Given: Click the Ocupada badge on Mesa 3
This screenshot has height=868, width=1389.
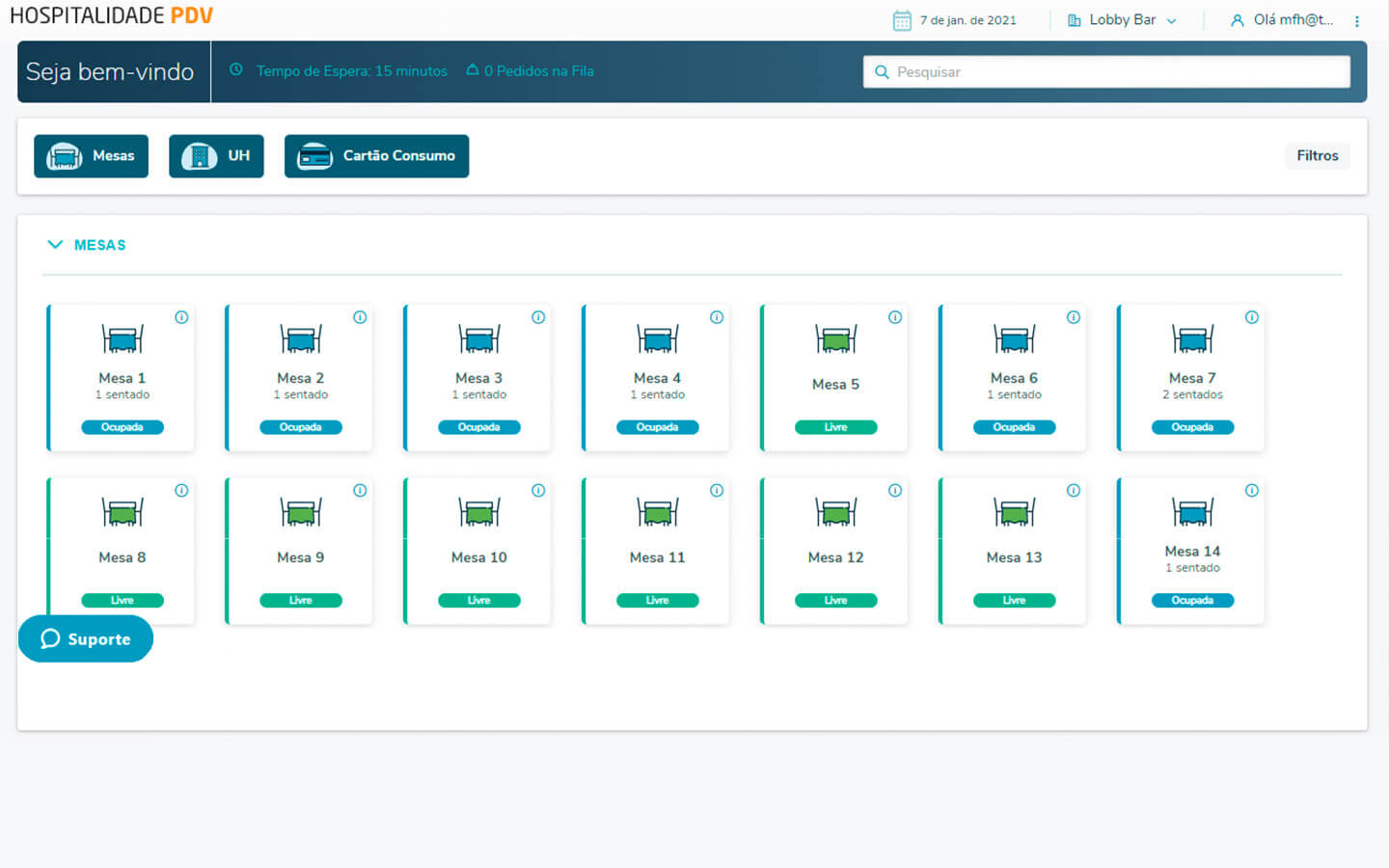Looking at the screenshot, I should pos(479,427).
